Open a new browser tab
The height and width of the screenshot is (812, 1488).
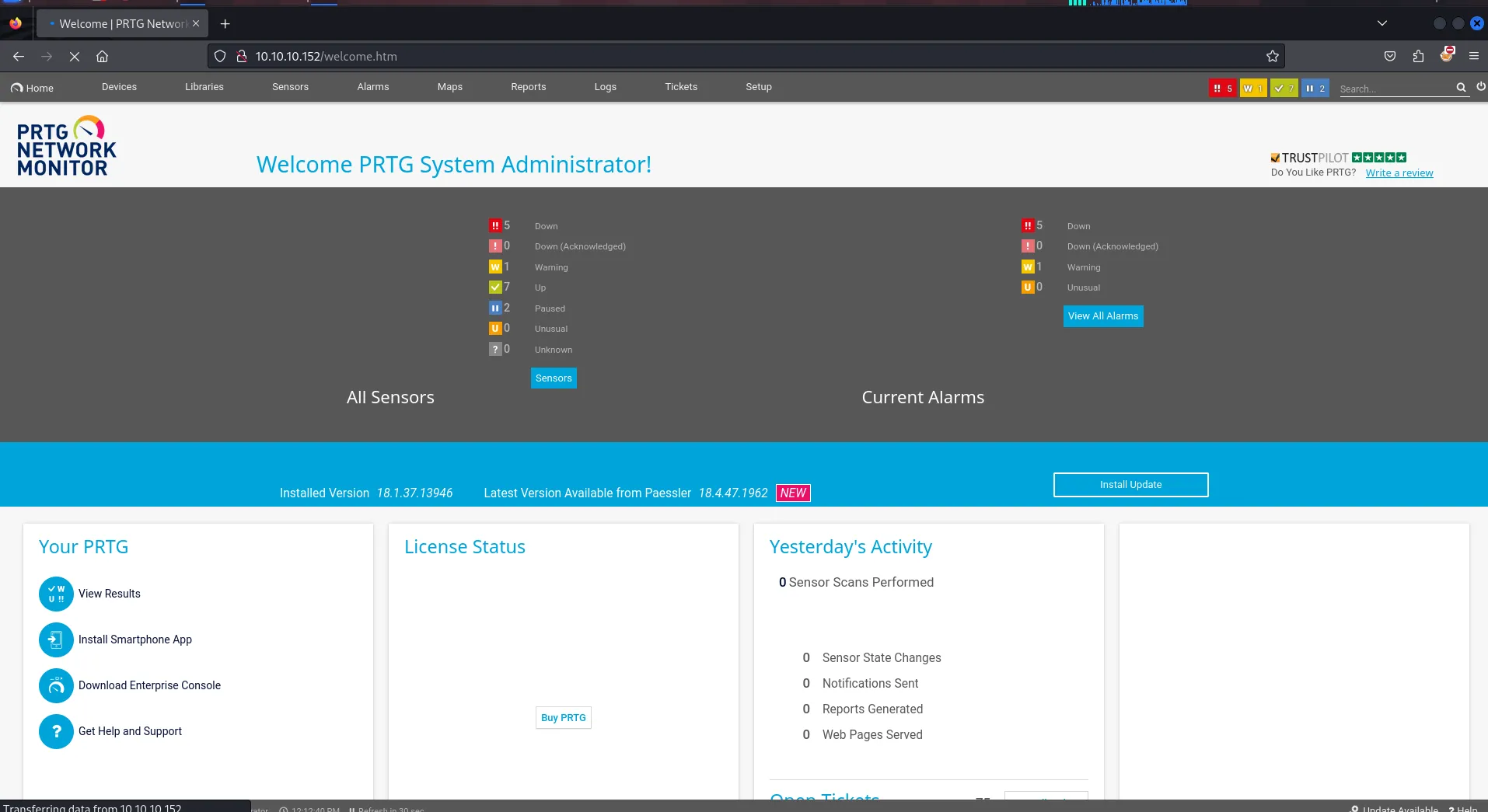point(225,23)
